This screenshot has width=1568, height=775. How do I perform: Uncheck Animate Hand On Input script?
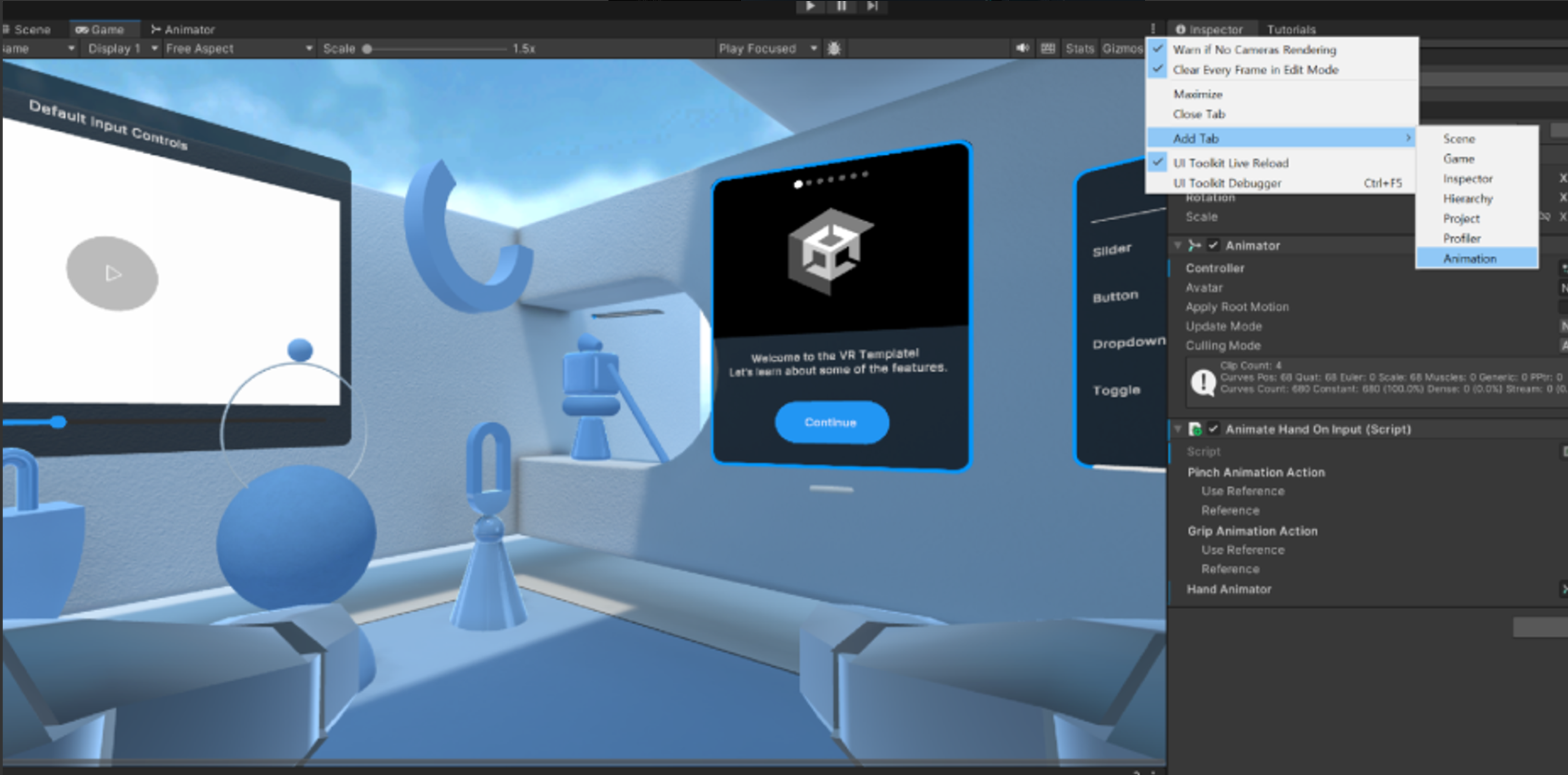[x=1213, y=429]
